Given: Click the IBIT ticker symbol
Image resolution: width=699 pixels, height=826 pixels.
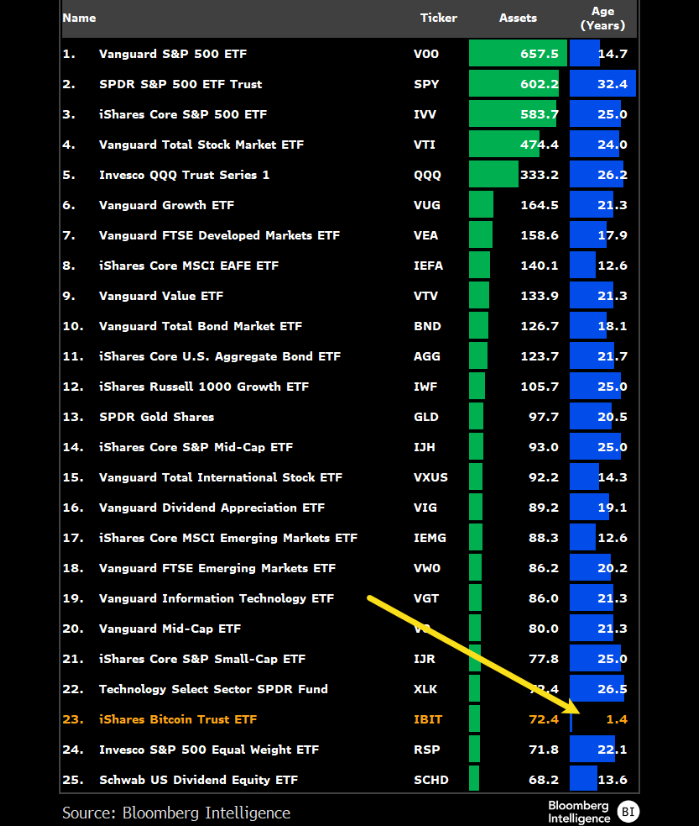Looking at the screenshot, I should tap(426, 719).
